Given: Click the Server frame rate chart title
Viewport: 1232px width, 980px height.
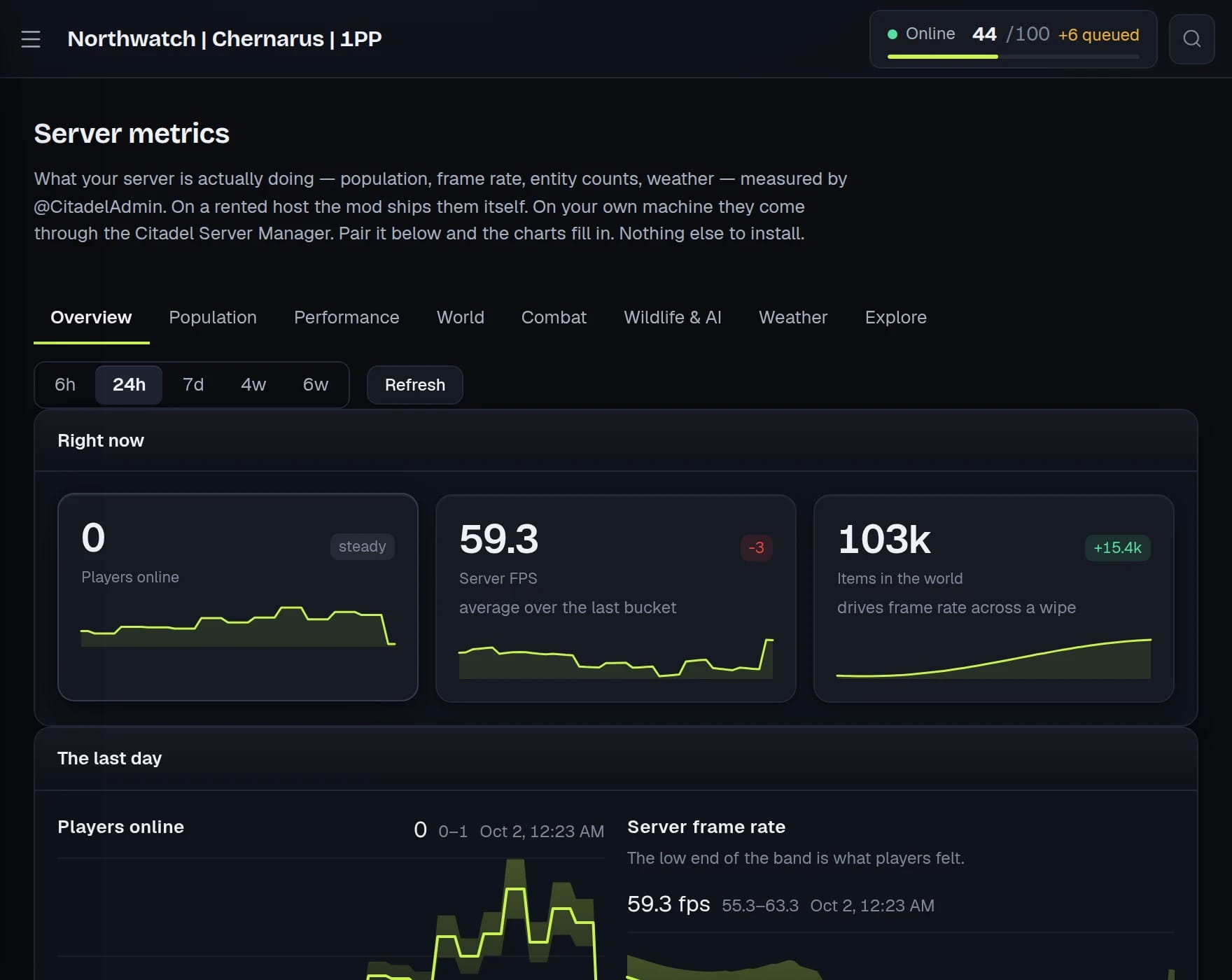Looking at the screenshot, I should [706, 827].
